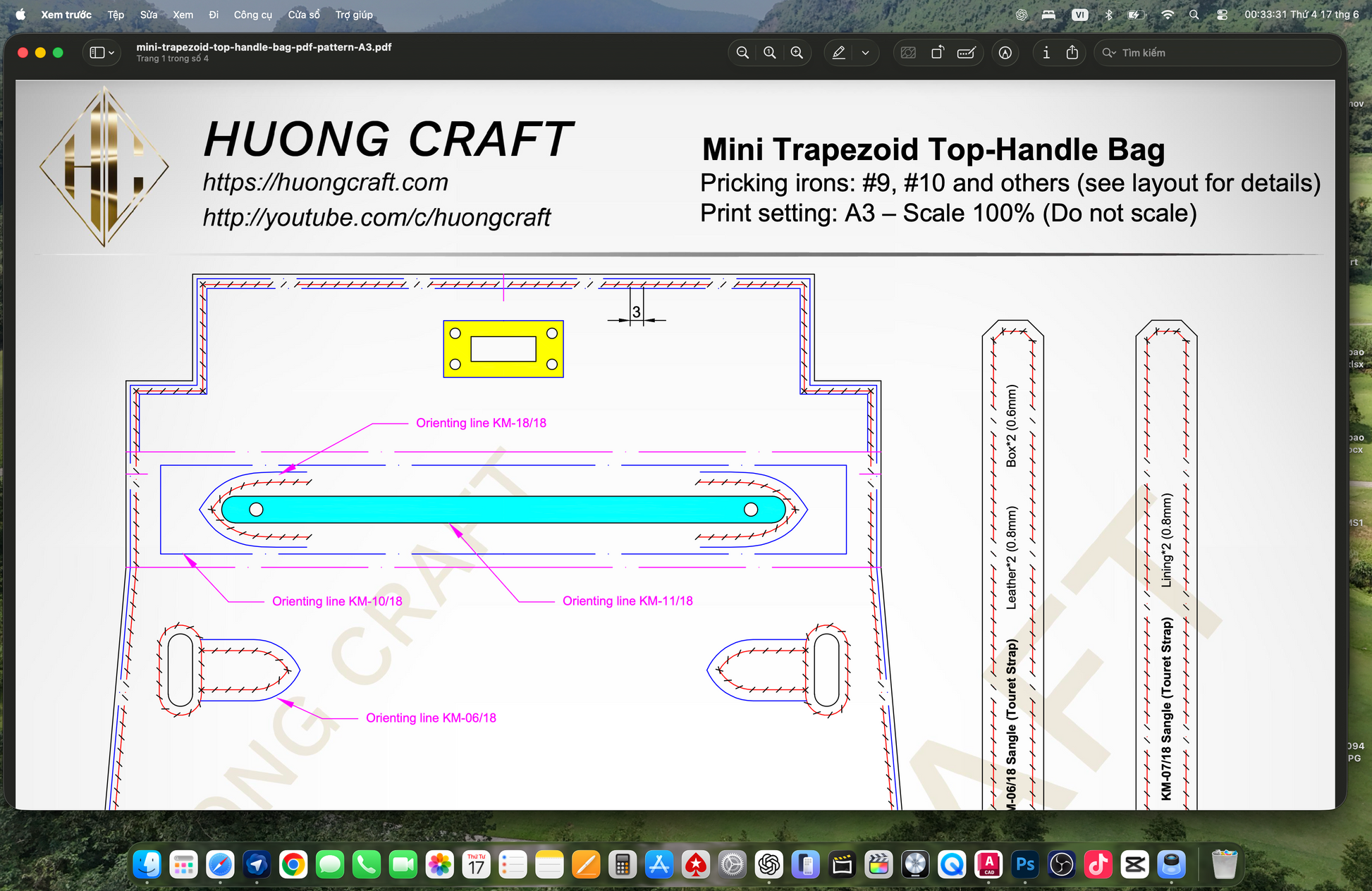Open System Settings from the Dock
This screenshot has height=891, width=1372.
click(x=733, y=864)
